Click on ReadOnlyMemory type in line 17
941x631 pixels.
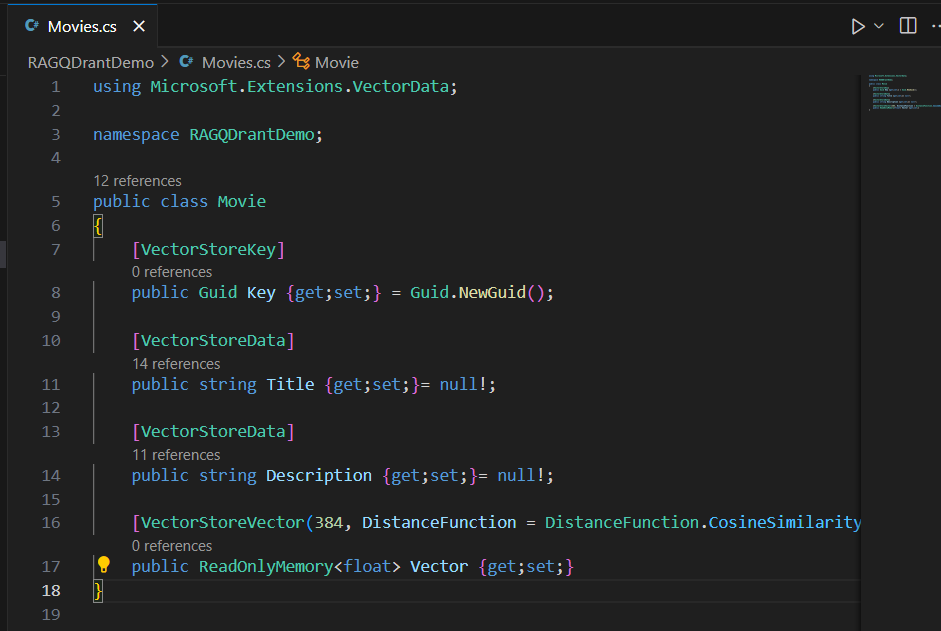point(265,567)
